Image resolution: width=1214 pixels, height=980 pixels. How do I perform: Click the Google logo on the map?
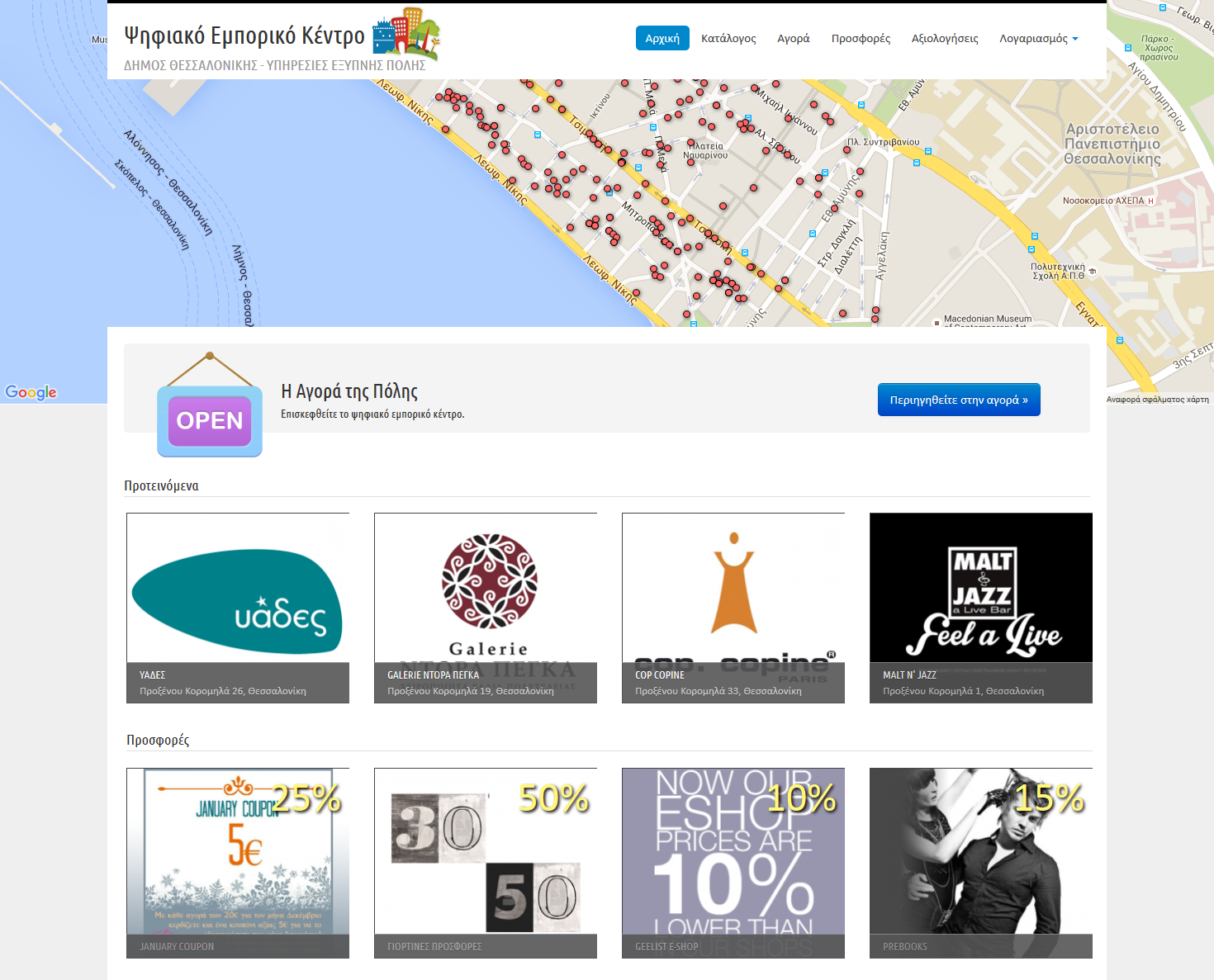point(31,392)
